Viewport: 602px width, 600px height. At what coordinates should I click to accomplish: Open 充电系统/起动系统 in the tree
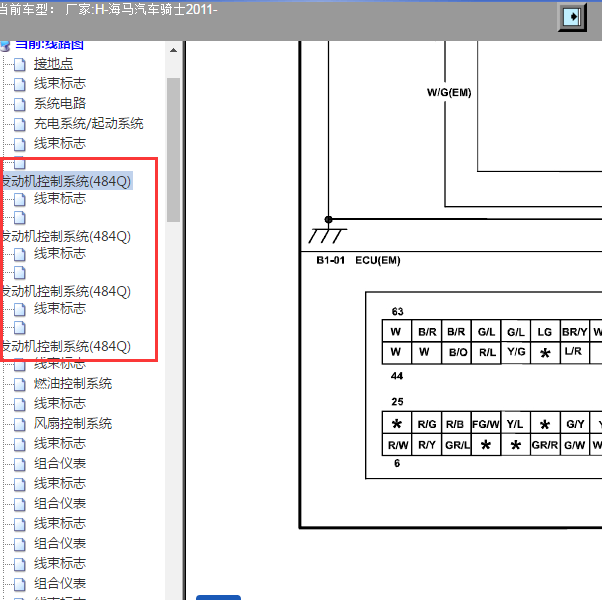coord(88,123)
